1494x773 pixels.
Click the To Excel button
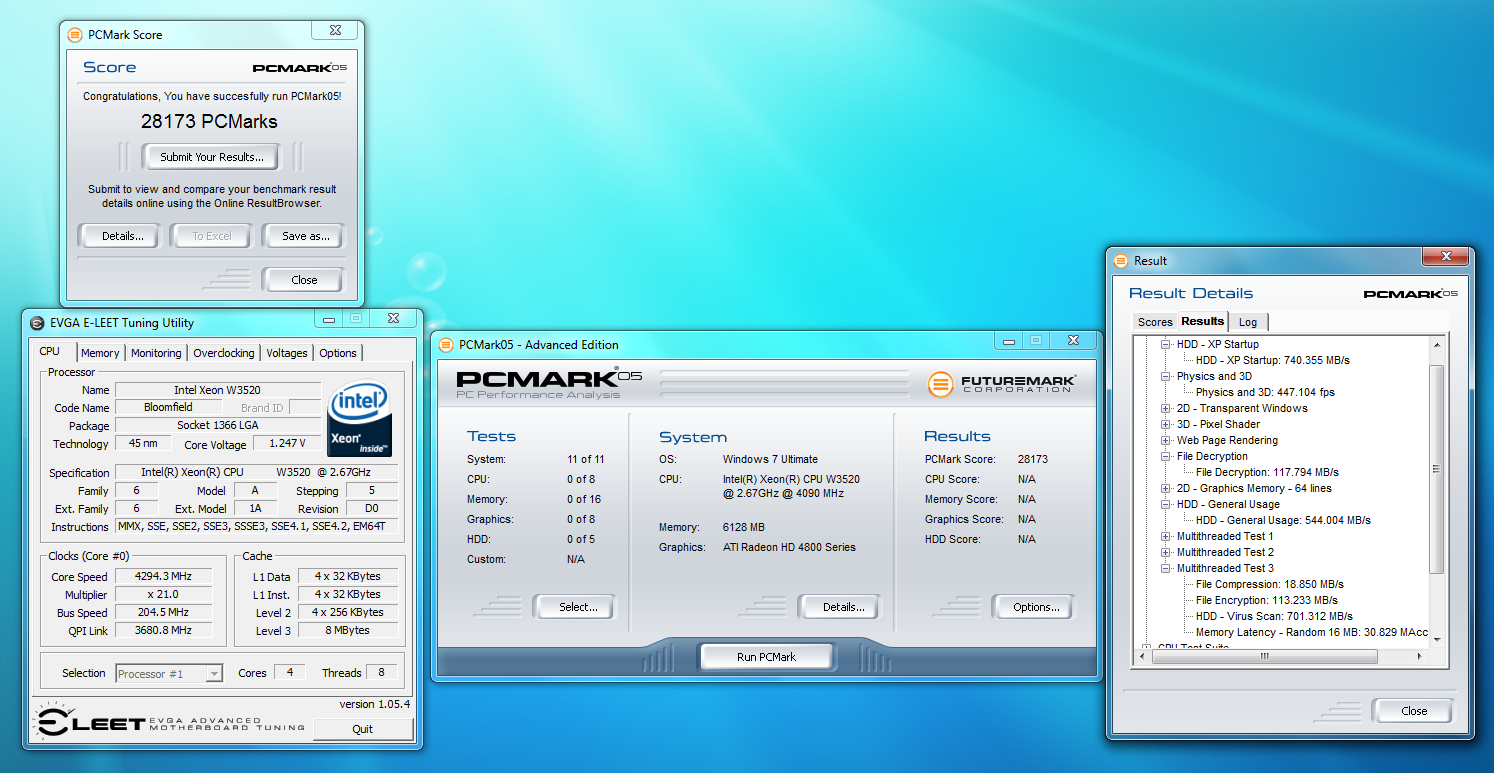212,236
